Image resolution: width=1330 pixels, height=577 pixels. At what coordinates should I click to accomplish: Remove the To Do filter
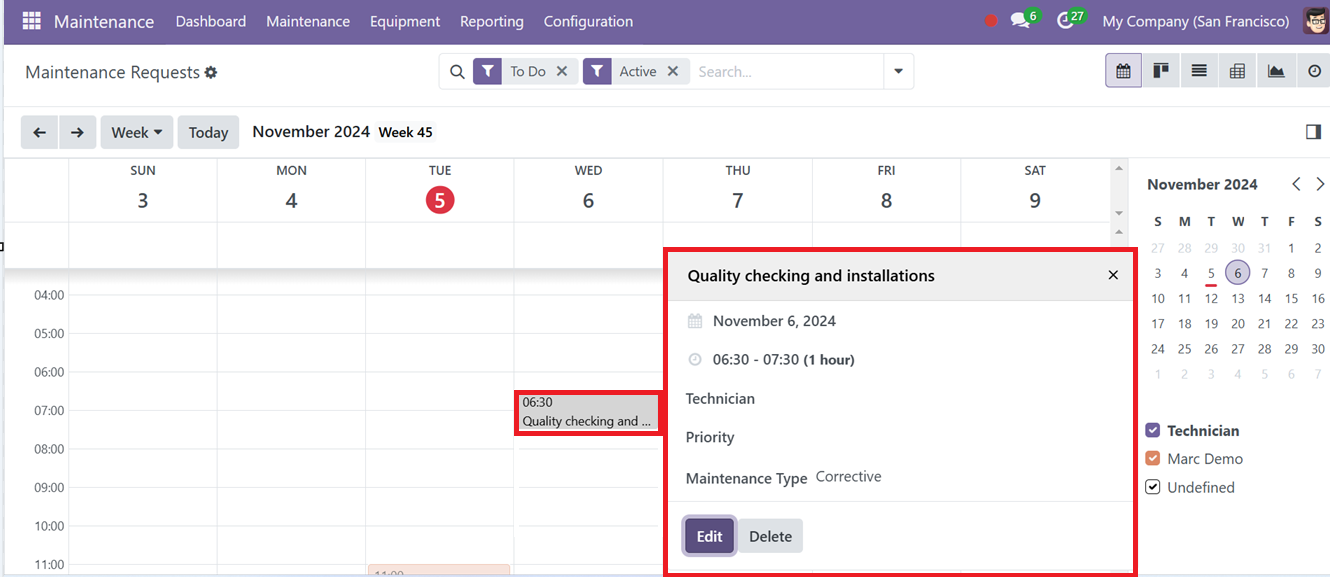point(562,71)
